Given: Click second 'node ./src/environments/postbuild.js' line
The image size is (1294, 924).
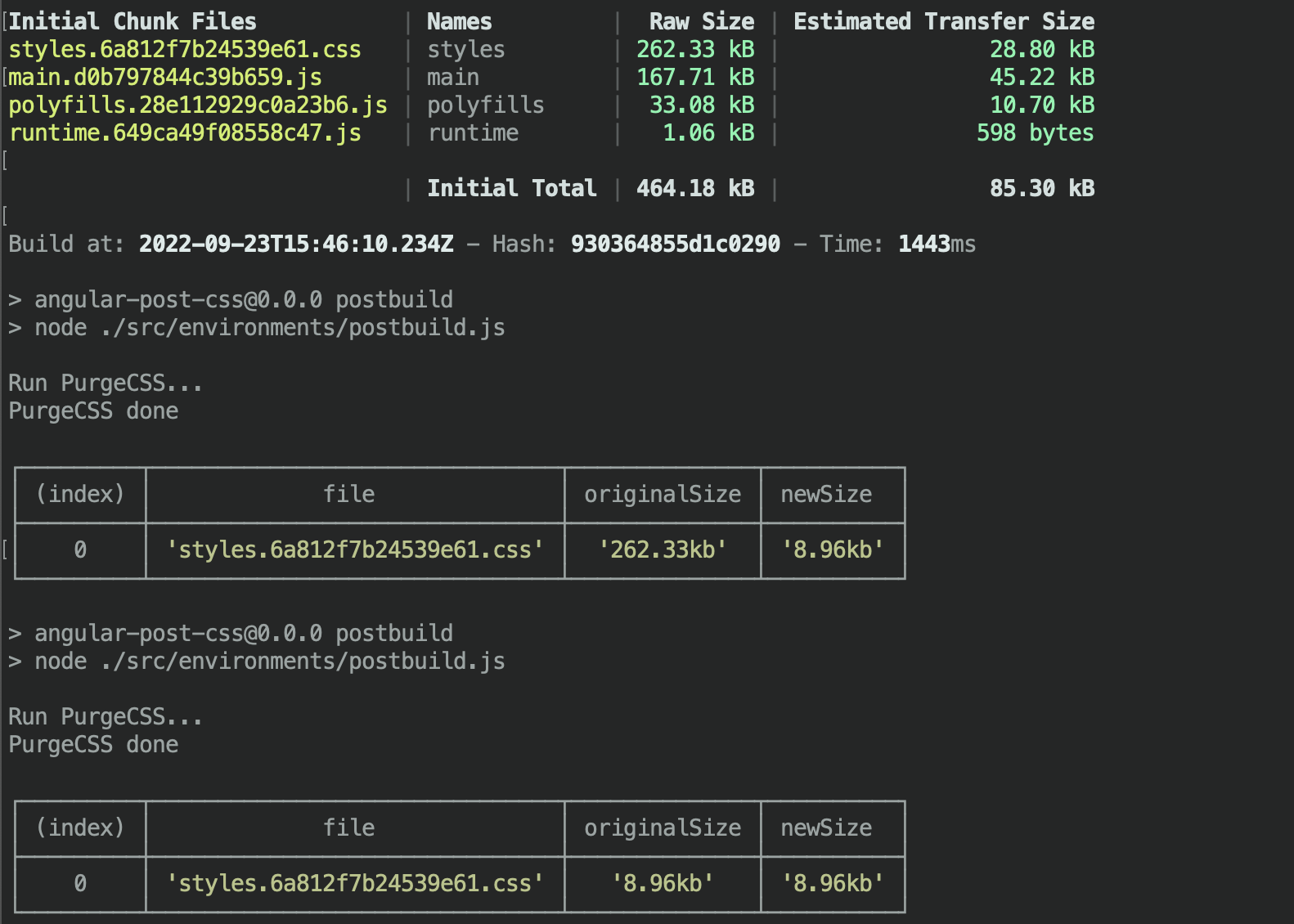Looking at the screenshot, I should click(x=270, y=662).
